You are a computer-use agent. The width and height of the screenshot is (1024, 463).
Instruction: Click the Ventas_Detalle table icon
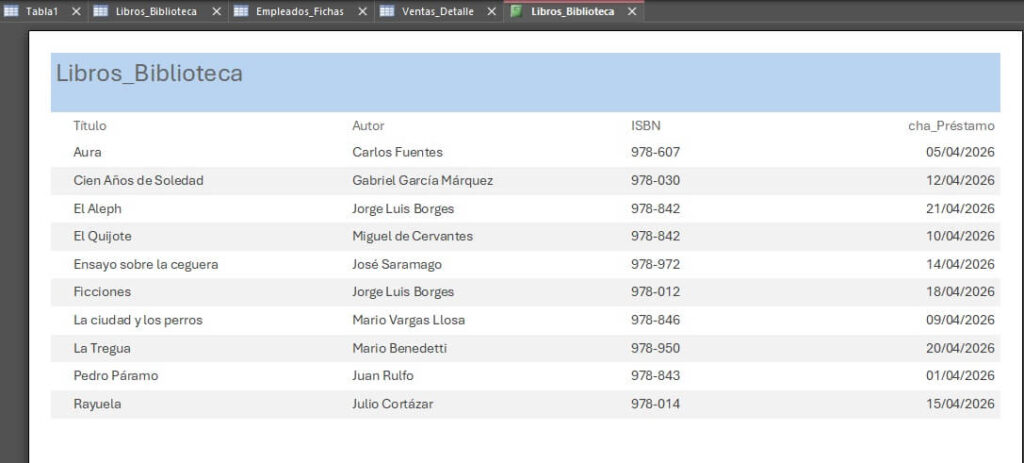(x=387, y=11)
